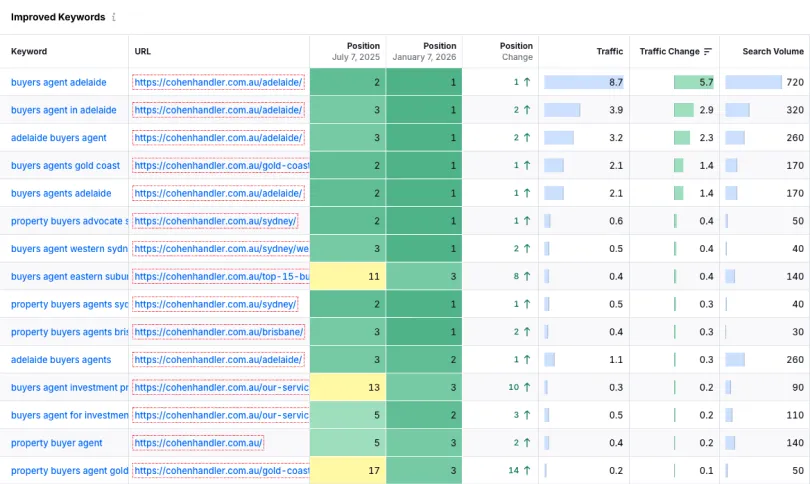
Task: Open the brisbane/ URL link
Action: tap(219, 332)
